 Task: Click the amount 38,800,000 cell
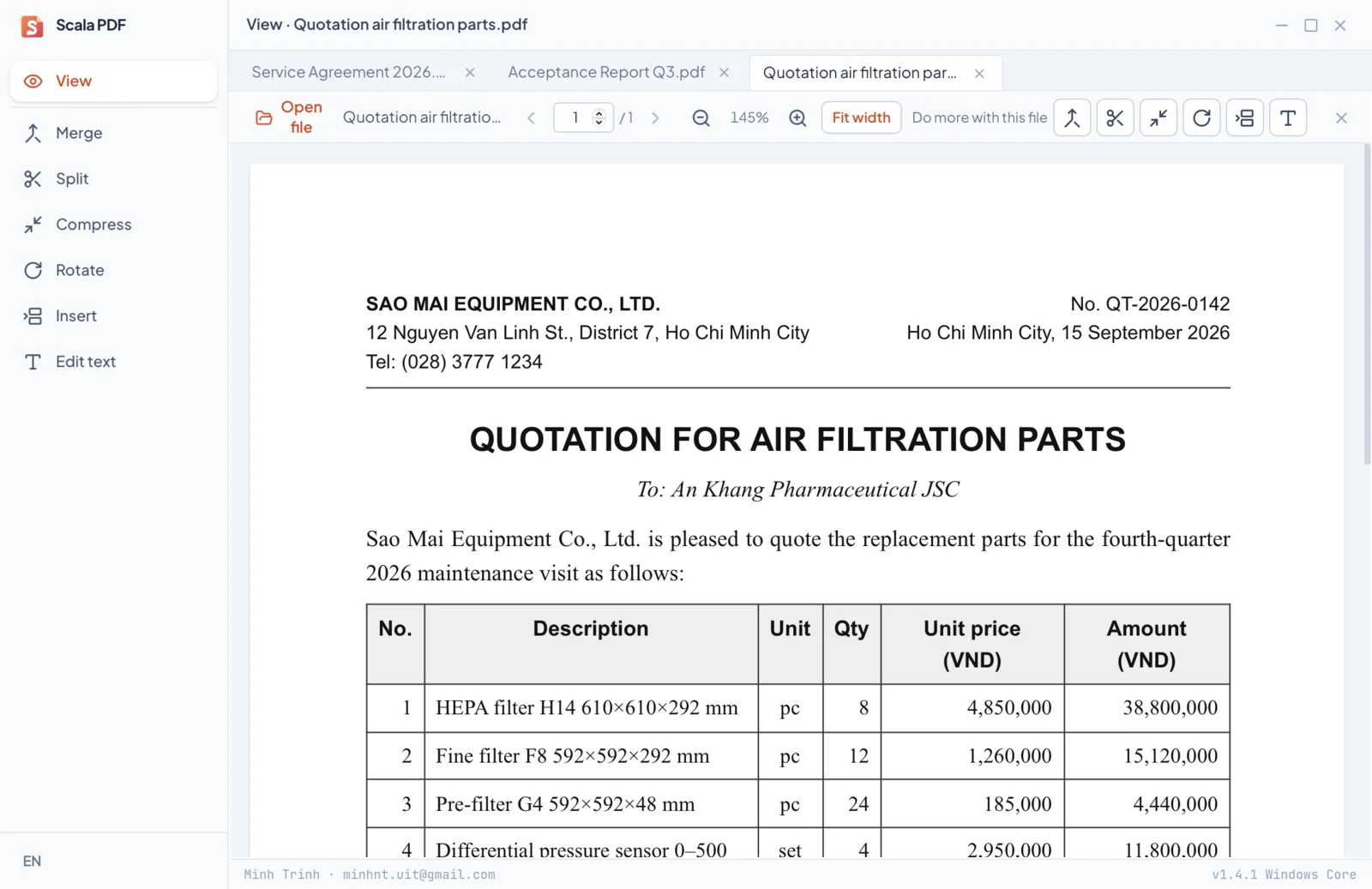1146,708
